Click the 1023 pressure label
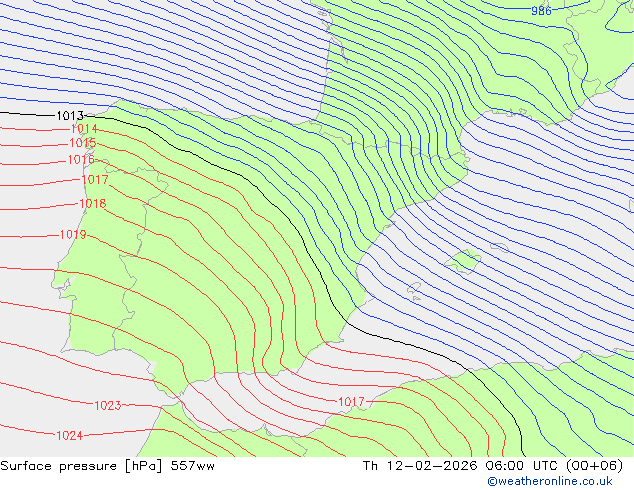Viewport: 634px width, 490px height. point(108,406)
